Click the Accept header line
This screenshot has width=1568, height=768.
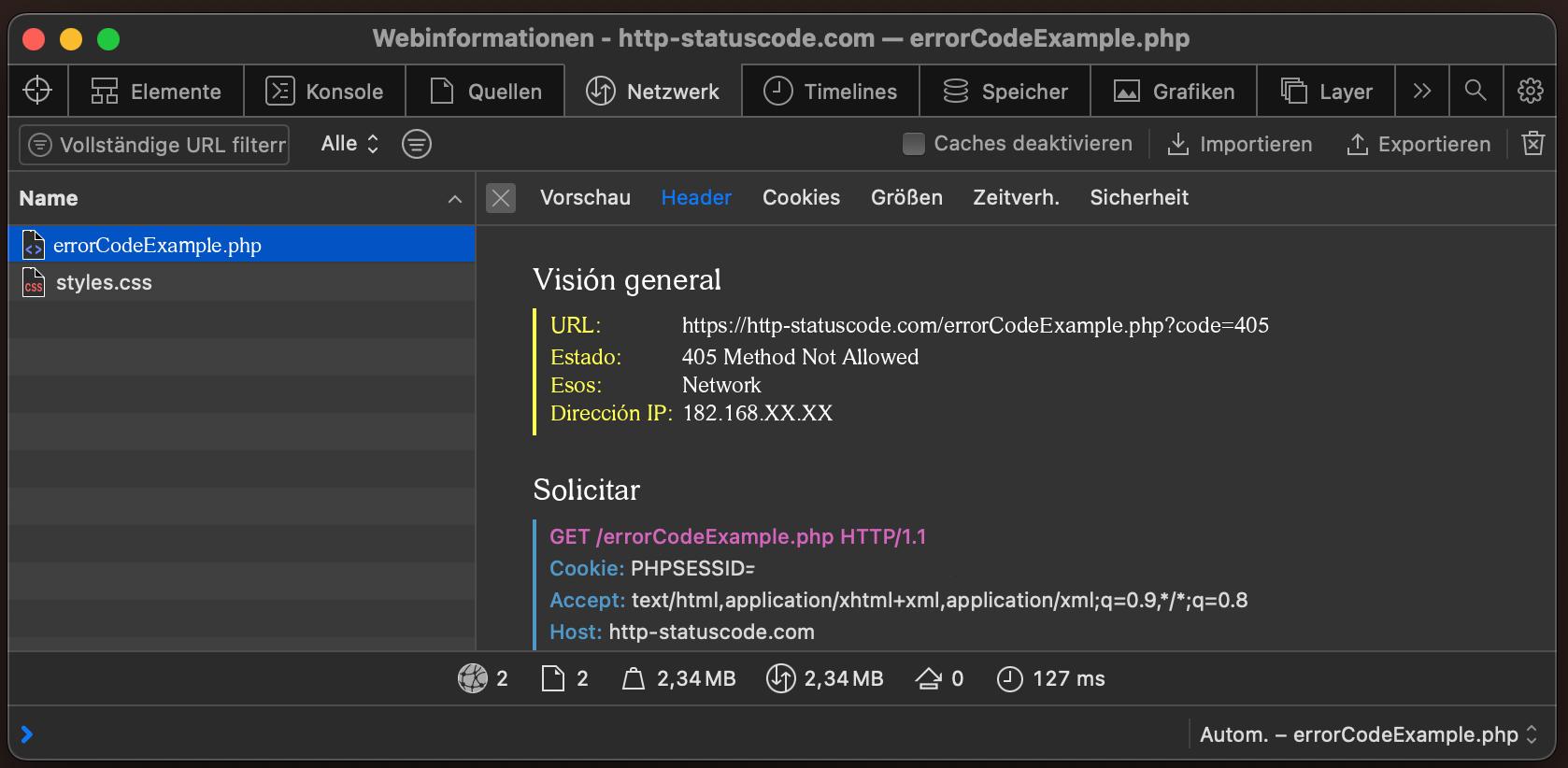click(x=898, y=600)
